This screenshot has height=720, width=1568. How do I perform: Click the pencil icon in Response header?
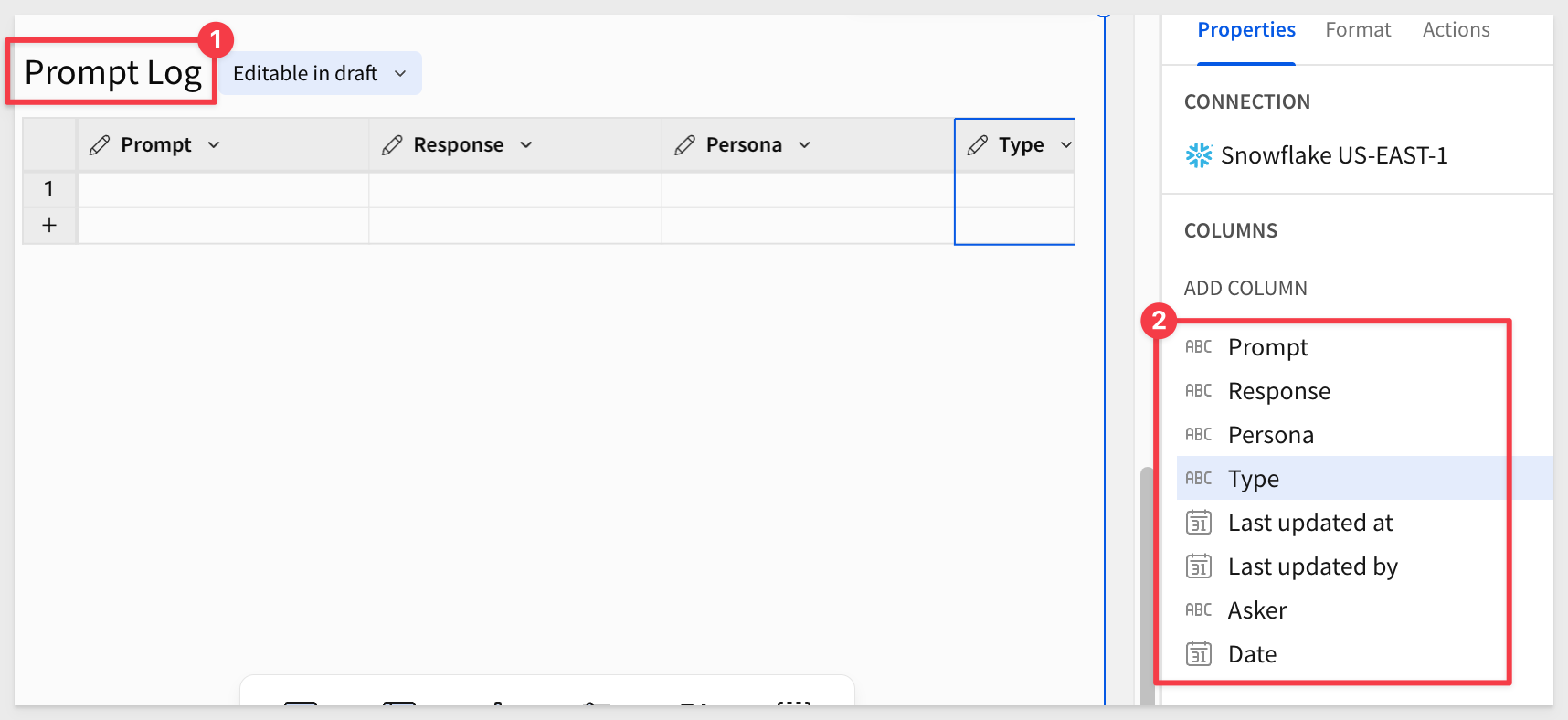[392, 145]
